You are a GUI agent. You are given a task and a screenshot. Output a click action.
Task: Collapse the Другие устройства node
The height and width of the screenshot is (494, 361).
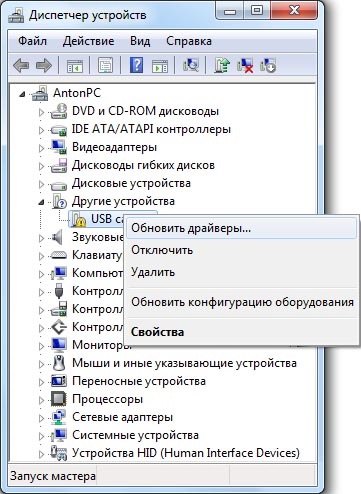41,202
